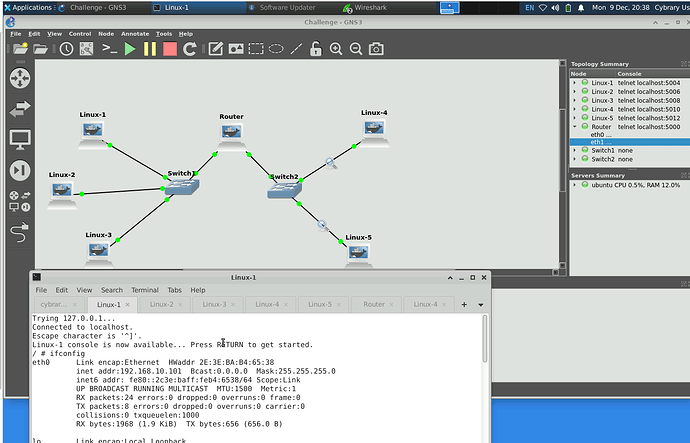The image size is (690, 443).
Task: Open the terminal tab list dropdown arrow
Action: 480,304
